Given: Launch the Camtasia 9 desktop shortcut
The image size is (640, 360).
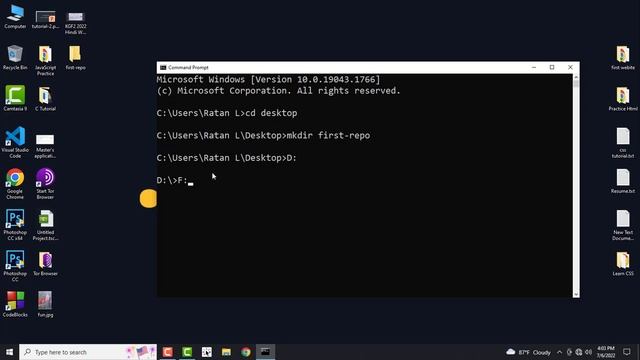Looking at the screenshot, I should click(15, 98).
